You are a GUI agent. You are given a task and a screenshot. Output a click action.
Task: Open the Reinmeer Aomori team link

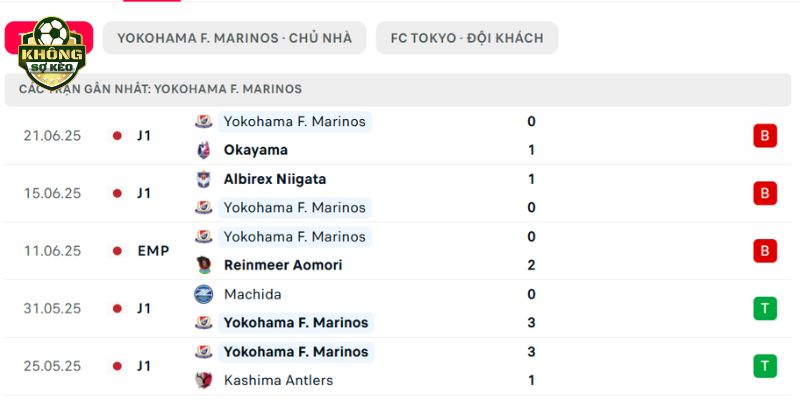pos(283,265)
